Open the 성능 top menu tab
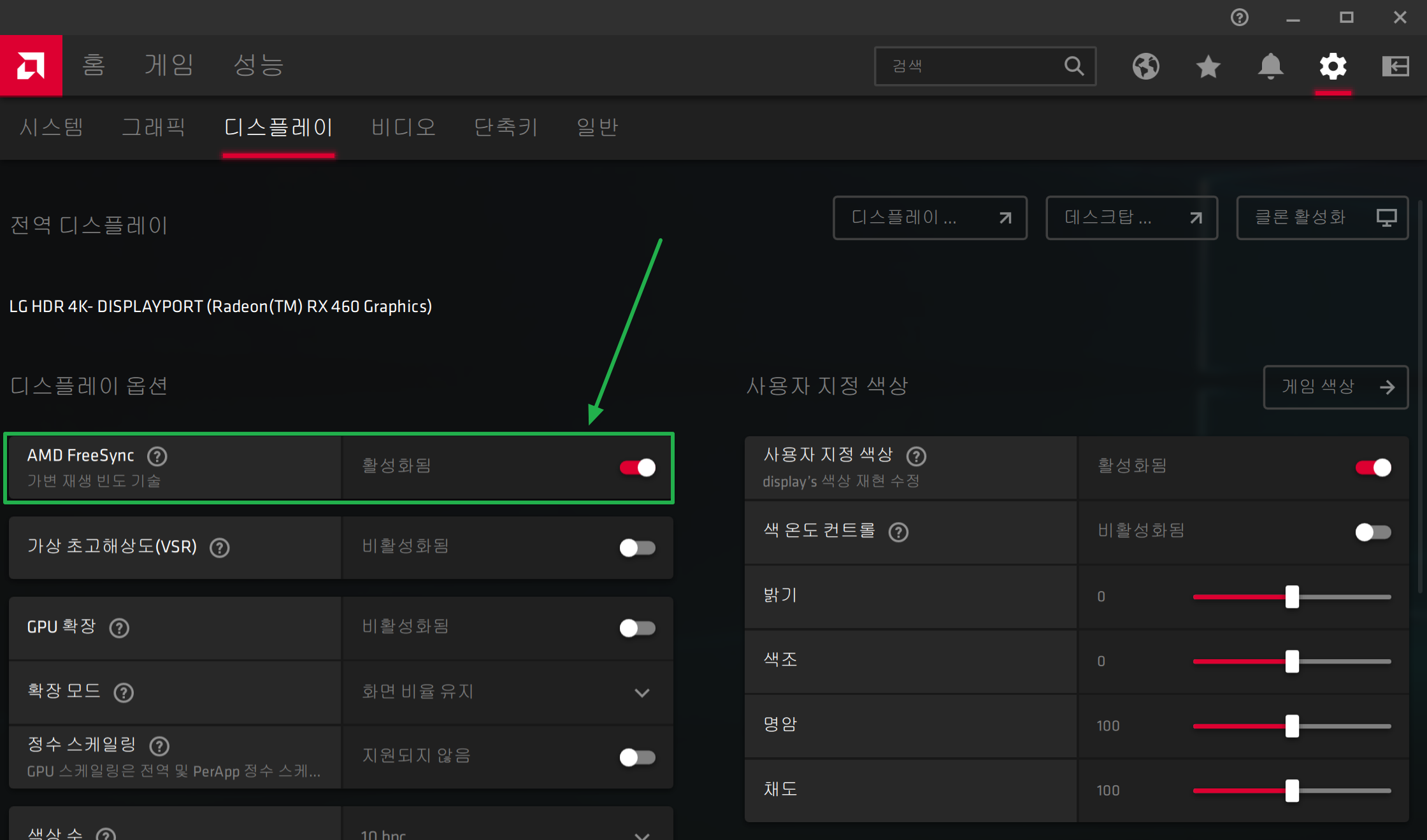 coord(258,65)
